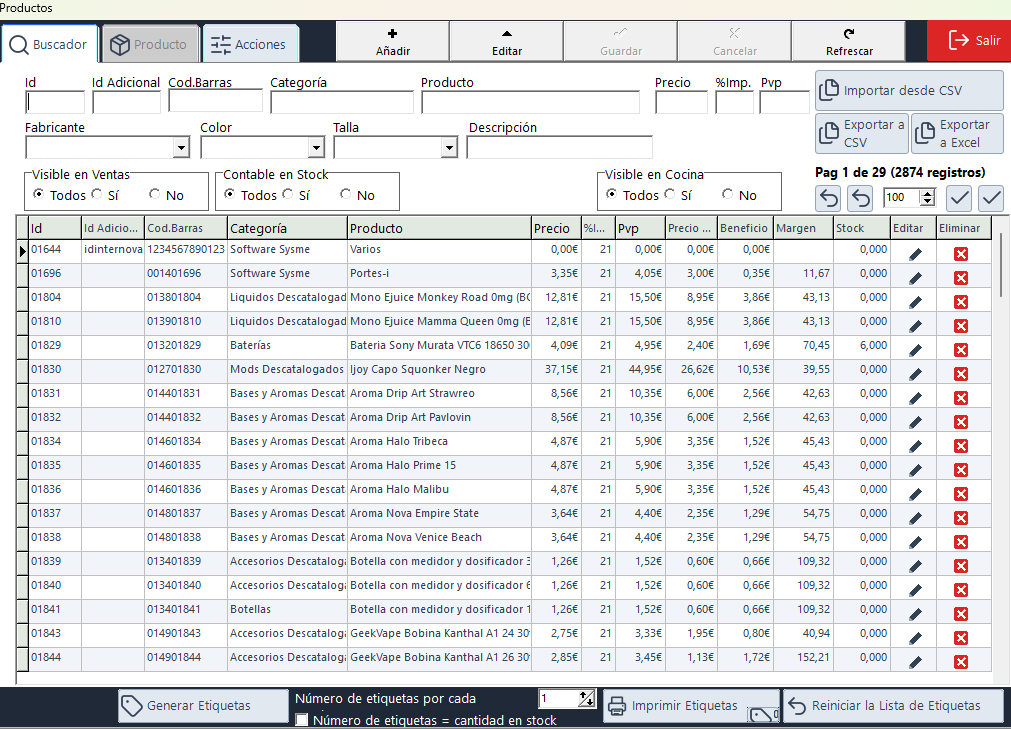Select Sí under Visible en Cocina
Image resolution: width=1011 pixels, height=729 pixels.
coord(670,193)
